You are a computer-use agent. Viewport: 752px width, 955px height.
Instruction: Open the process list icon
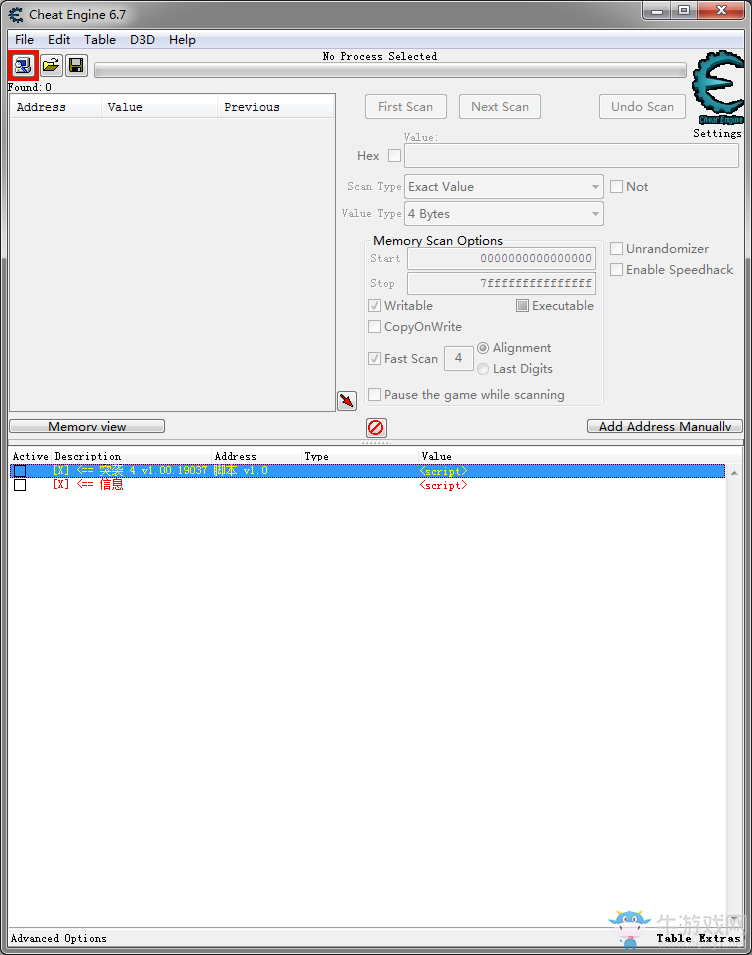pyautogui.click(x=23, y=65)
